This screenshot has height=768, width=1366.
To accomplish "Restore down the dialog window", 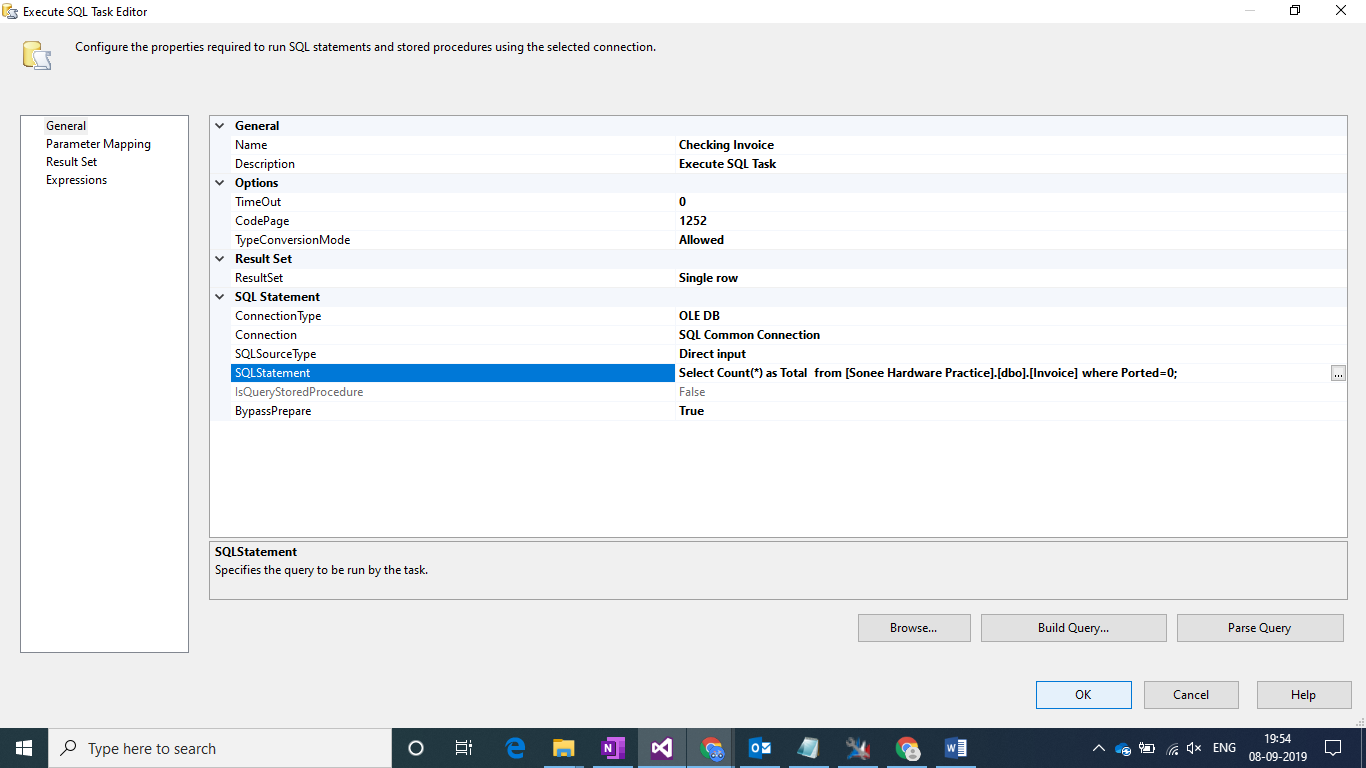I will coord(1295,11).
